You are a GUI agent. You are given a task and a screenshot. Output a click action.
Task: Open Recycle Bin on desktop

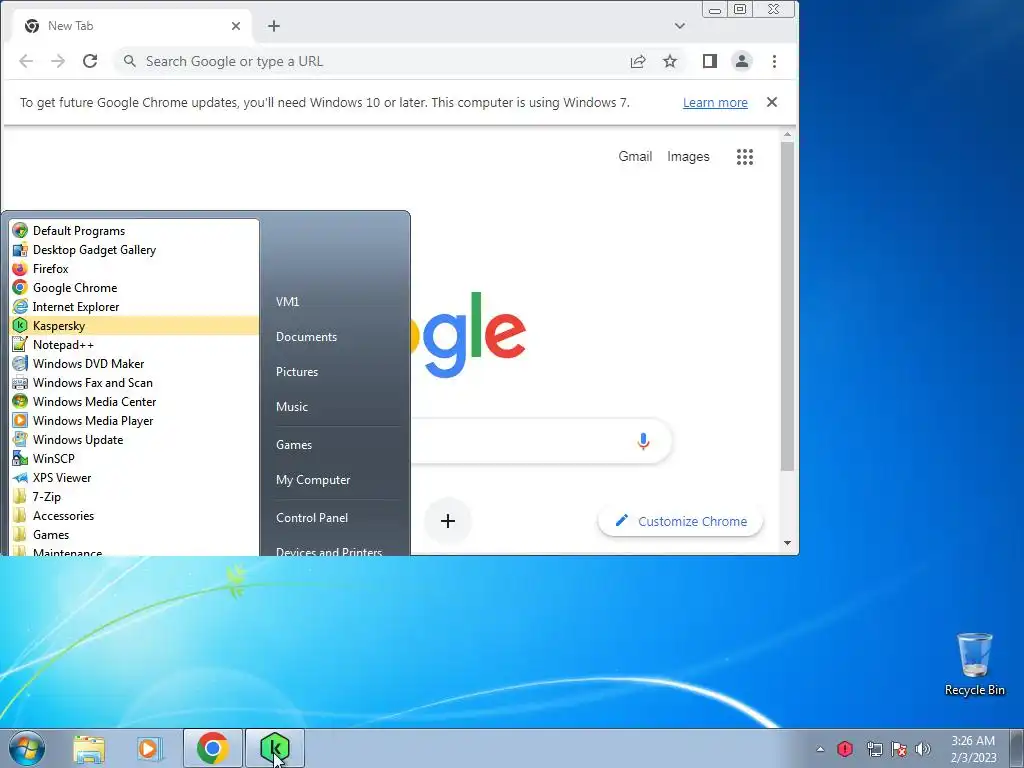coord(974,664)
